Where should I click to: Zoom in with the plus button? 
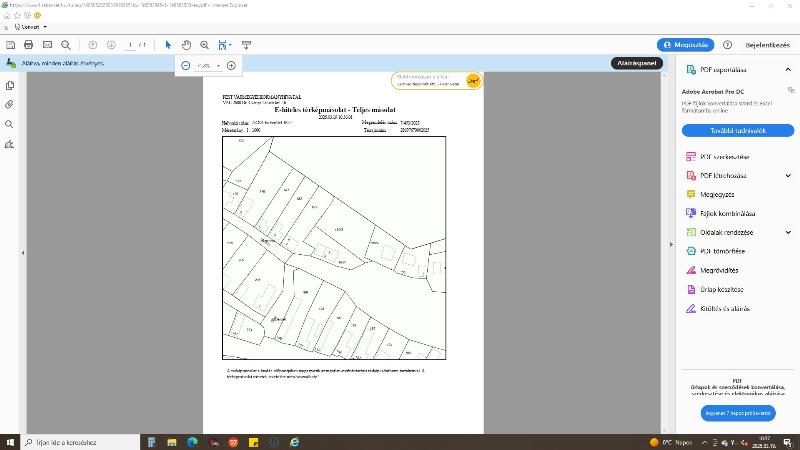[x=231, y=66]
